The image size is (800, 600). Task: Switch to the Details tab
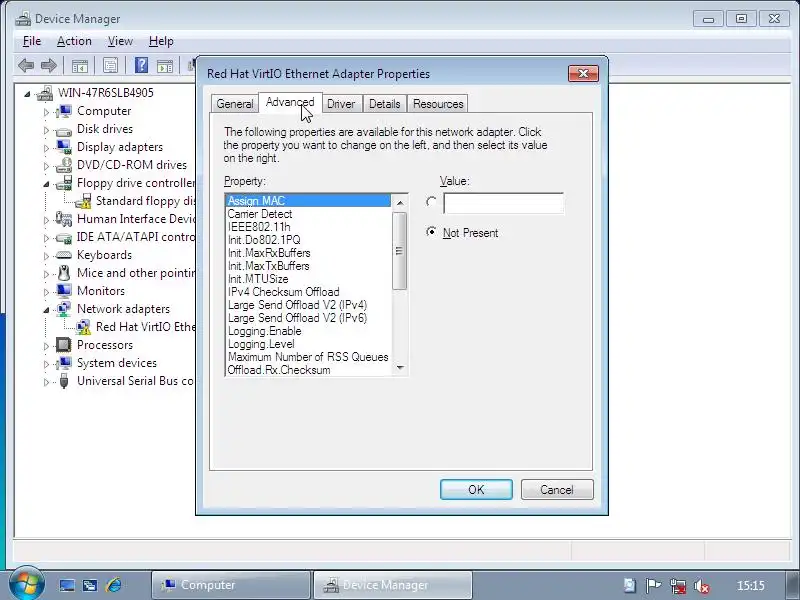pos(385,104)
